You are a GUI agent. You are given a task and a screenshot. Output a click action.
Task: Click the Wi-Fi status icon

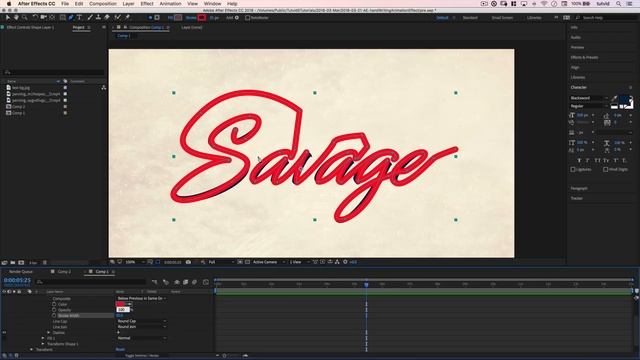[544, 4]
